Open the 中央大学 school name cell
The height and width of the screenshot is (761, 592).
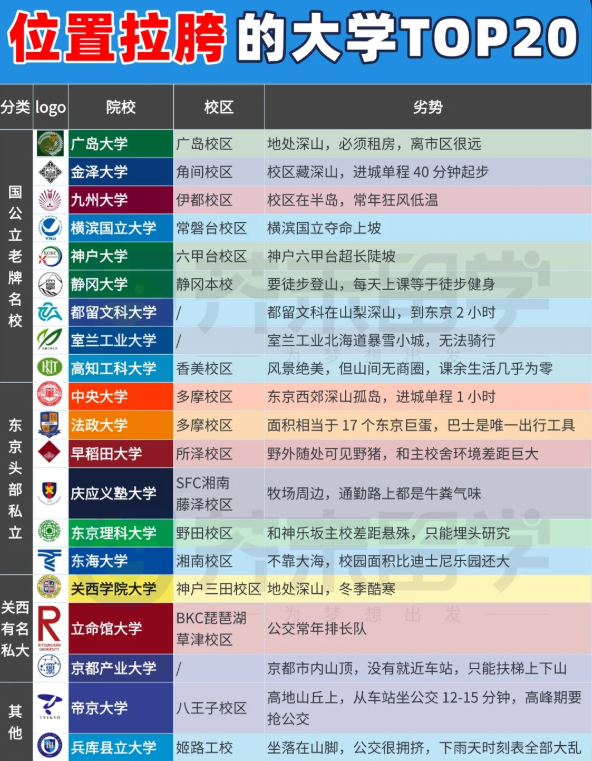pos(121,397)
